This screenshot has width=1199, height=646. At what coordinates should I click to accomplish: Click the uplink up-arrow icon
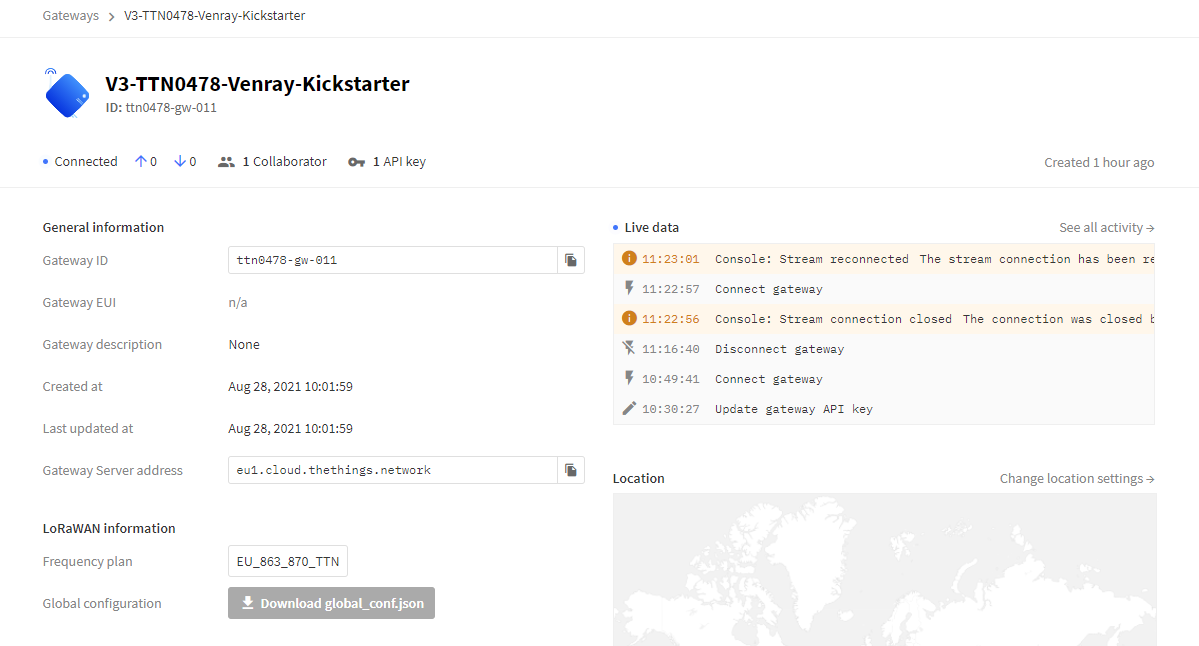pos(140,161)
